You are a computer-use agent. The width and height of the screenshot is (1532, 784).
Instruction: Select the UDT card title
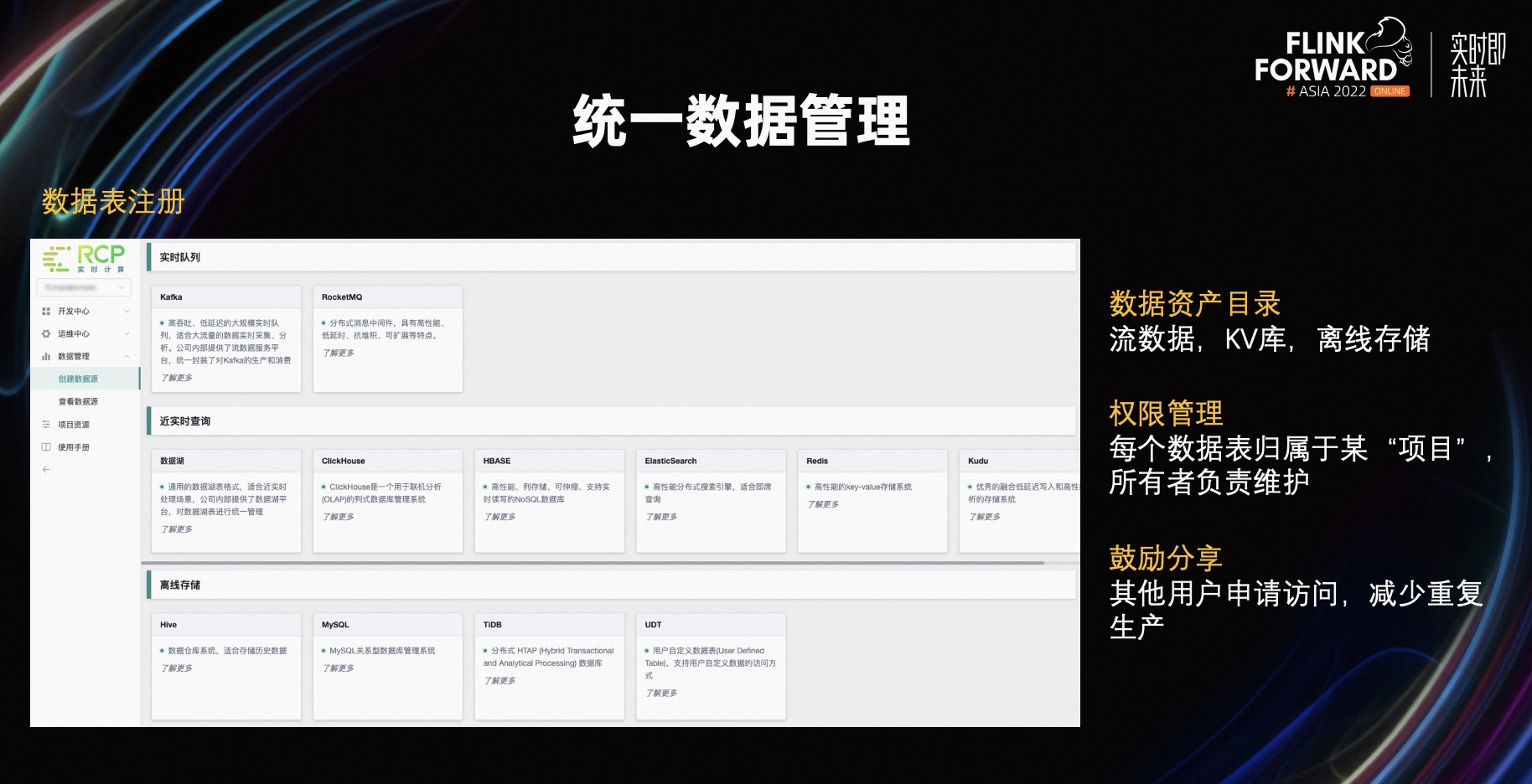pos(654,626)
